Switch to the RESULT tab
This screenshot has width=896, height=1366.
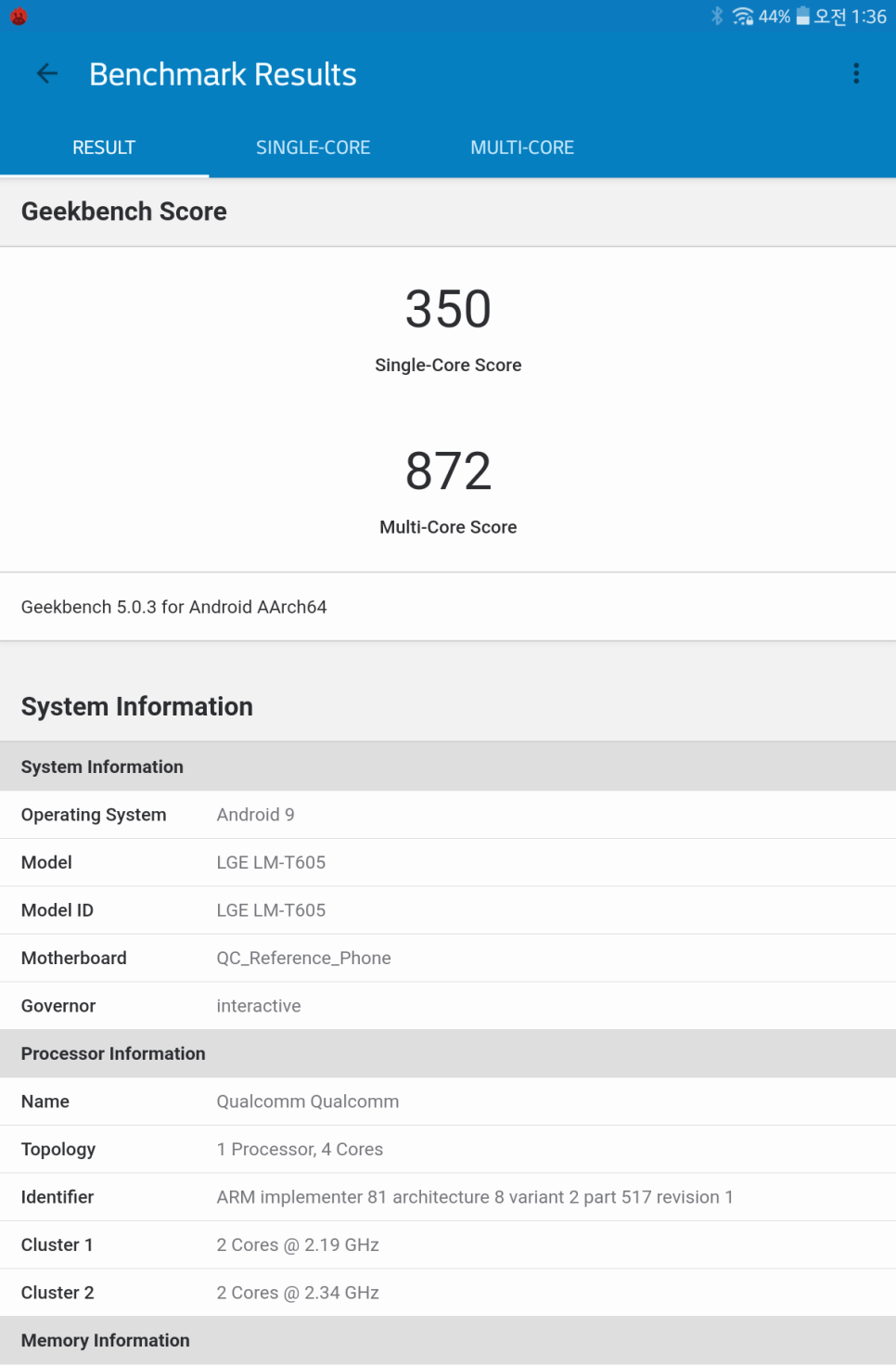coord(104,148)
